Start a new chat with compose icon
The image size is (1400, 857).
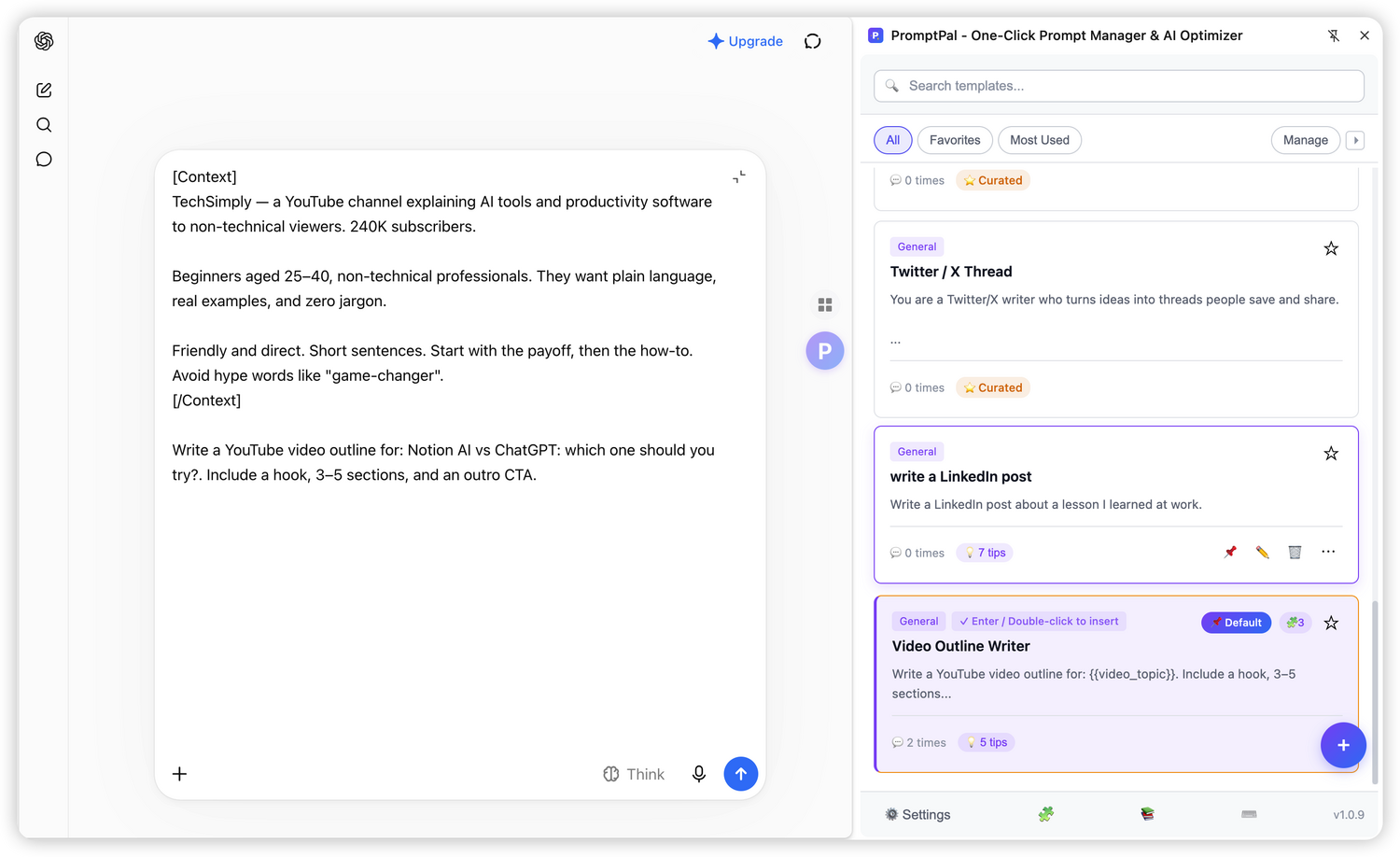[44, 91]
